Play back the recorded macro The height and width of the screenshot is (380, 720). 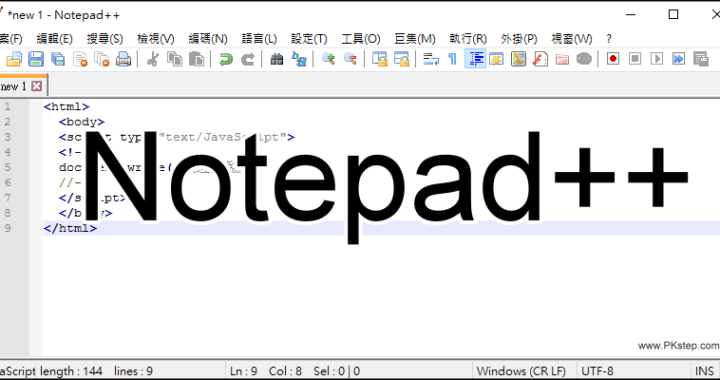pos(657,59)
